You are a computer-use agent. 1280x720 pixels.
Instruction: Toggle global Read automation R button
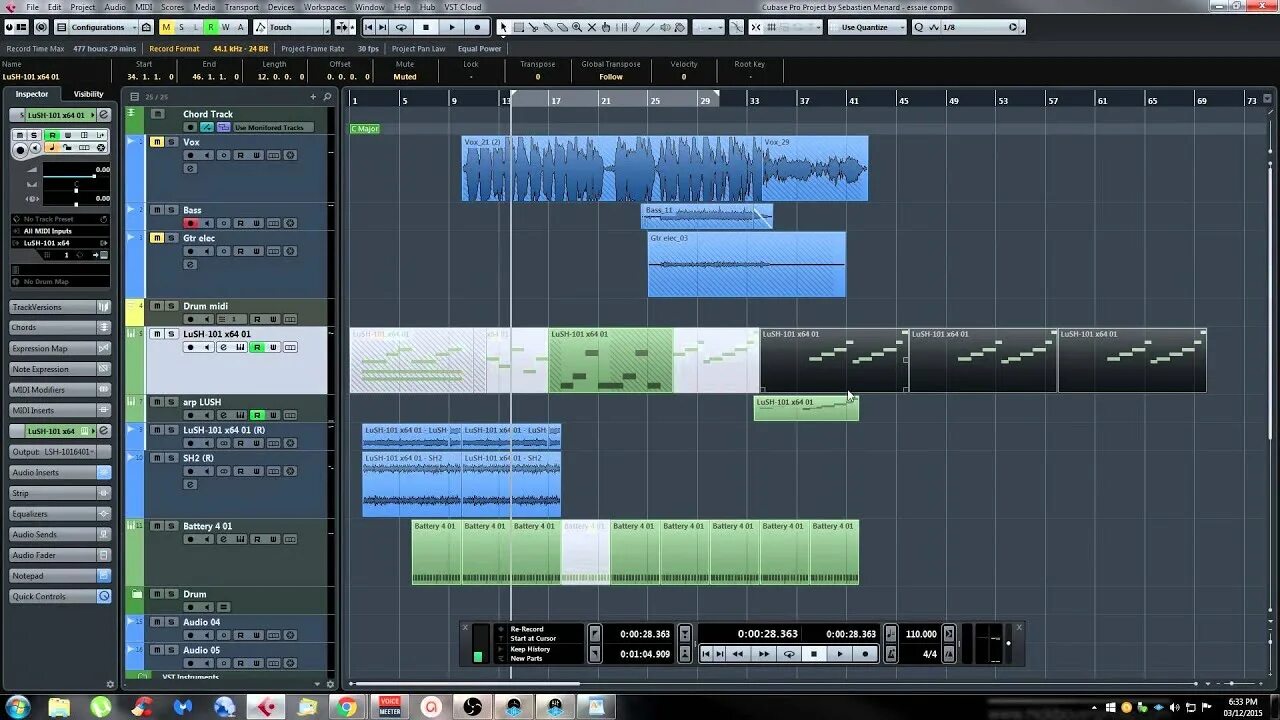tap(211, 27)
